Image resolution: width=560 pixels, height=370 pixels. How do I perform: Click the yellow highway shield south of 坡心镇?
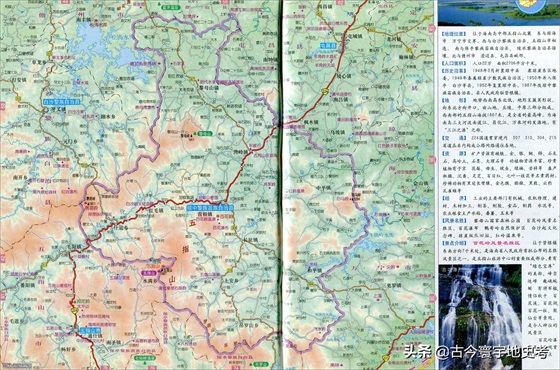[325, 91]
